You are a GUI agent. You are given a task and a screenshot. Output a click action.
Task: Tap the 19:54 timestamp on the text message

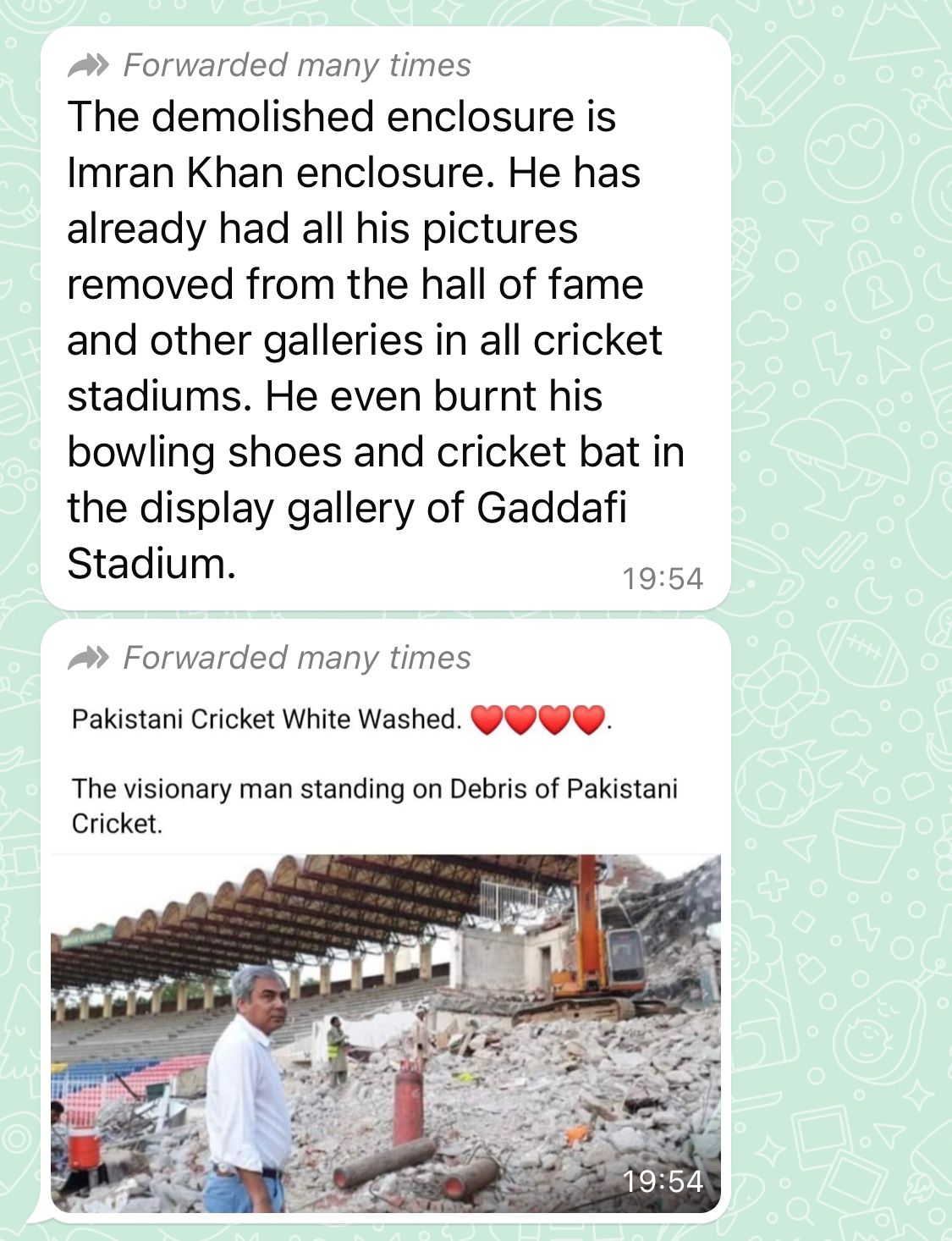coord(663,578)
